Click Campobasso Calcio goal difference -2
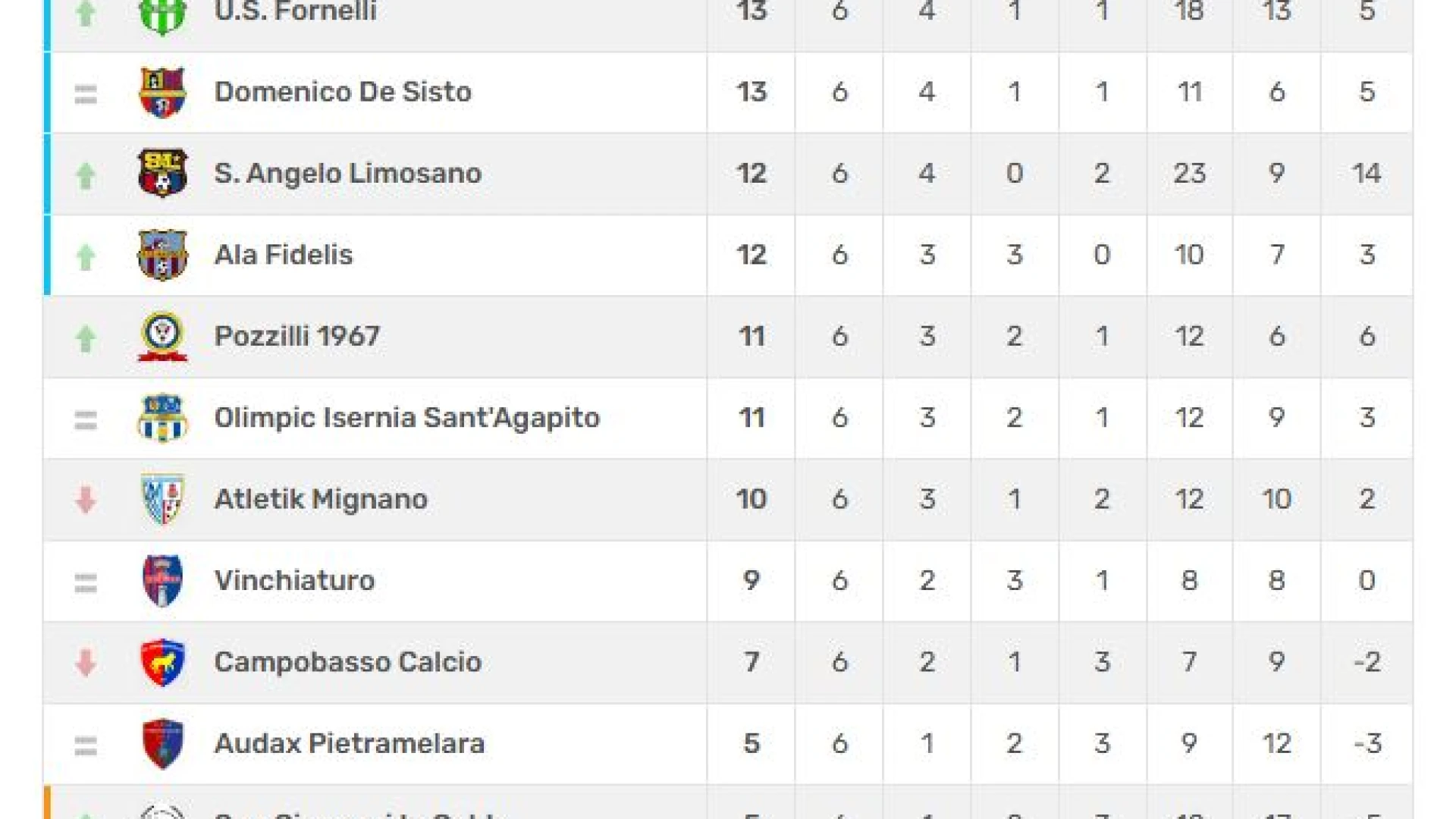This screenshot has width=1456, height=819. point(1367,662)
